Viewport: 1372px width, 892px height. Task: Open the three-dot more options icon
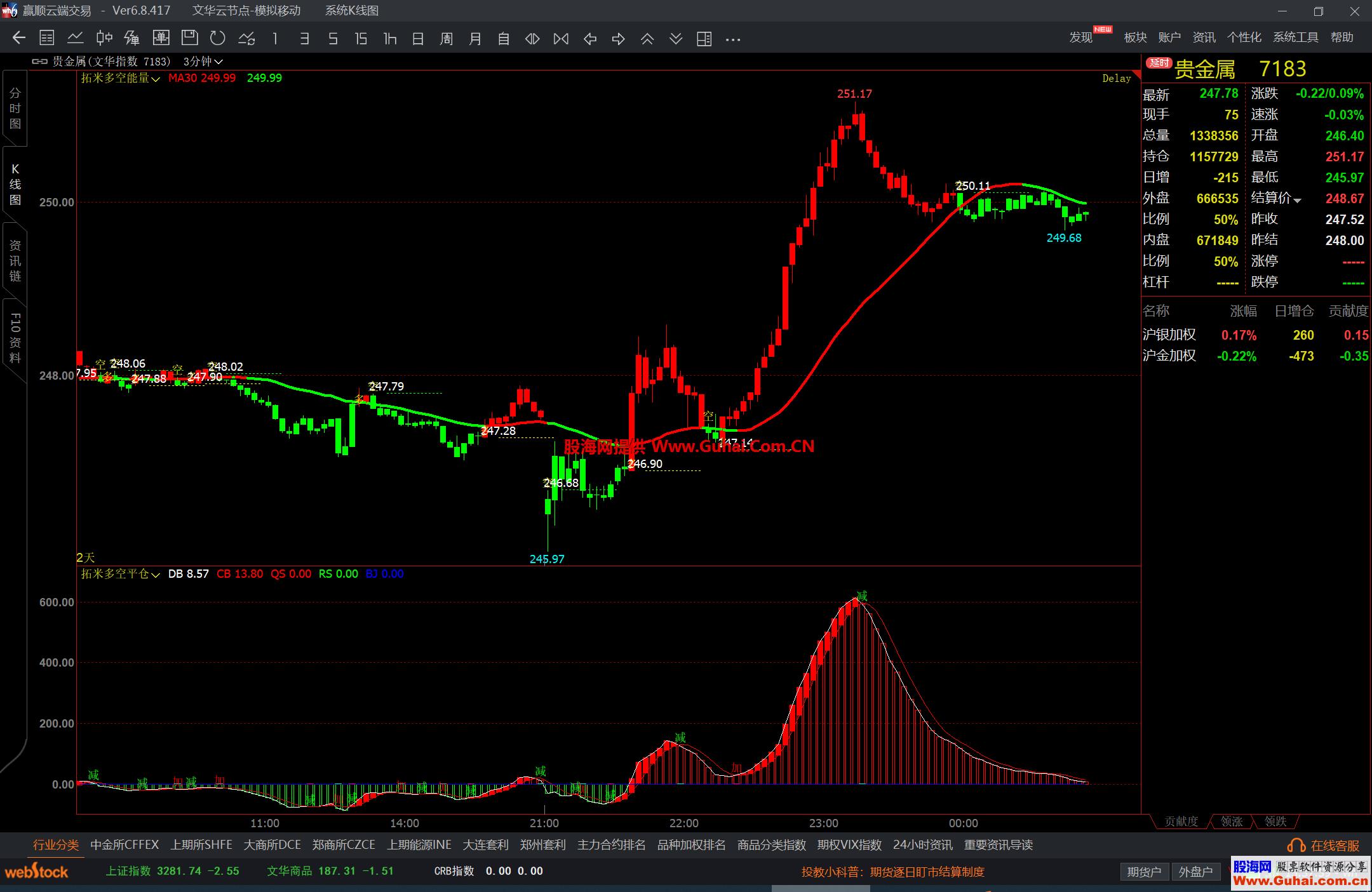[733, 39]
